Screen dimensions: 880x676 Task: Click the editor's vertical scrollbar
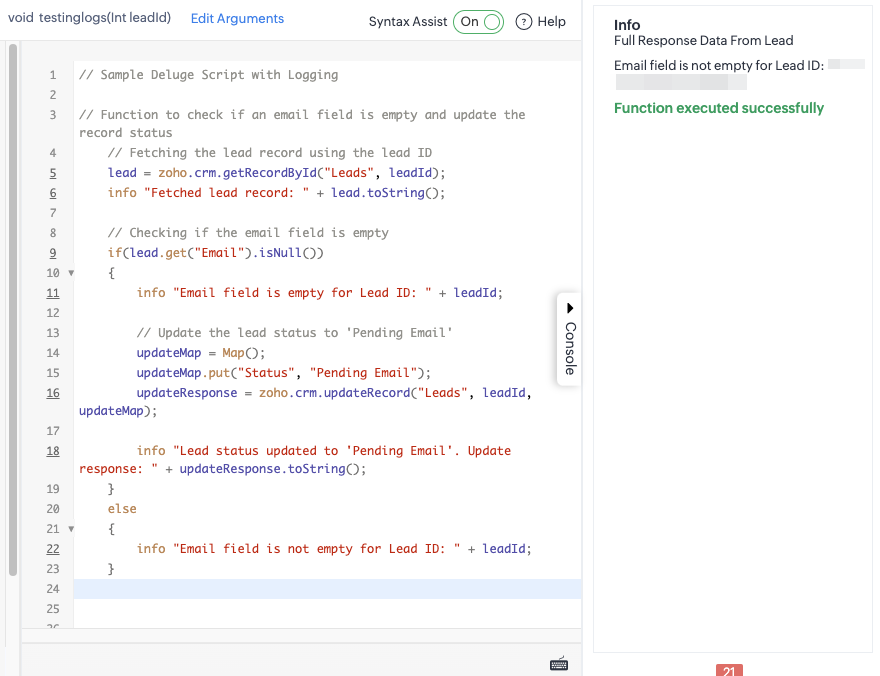click(13, 310)
